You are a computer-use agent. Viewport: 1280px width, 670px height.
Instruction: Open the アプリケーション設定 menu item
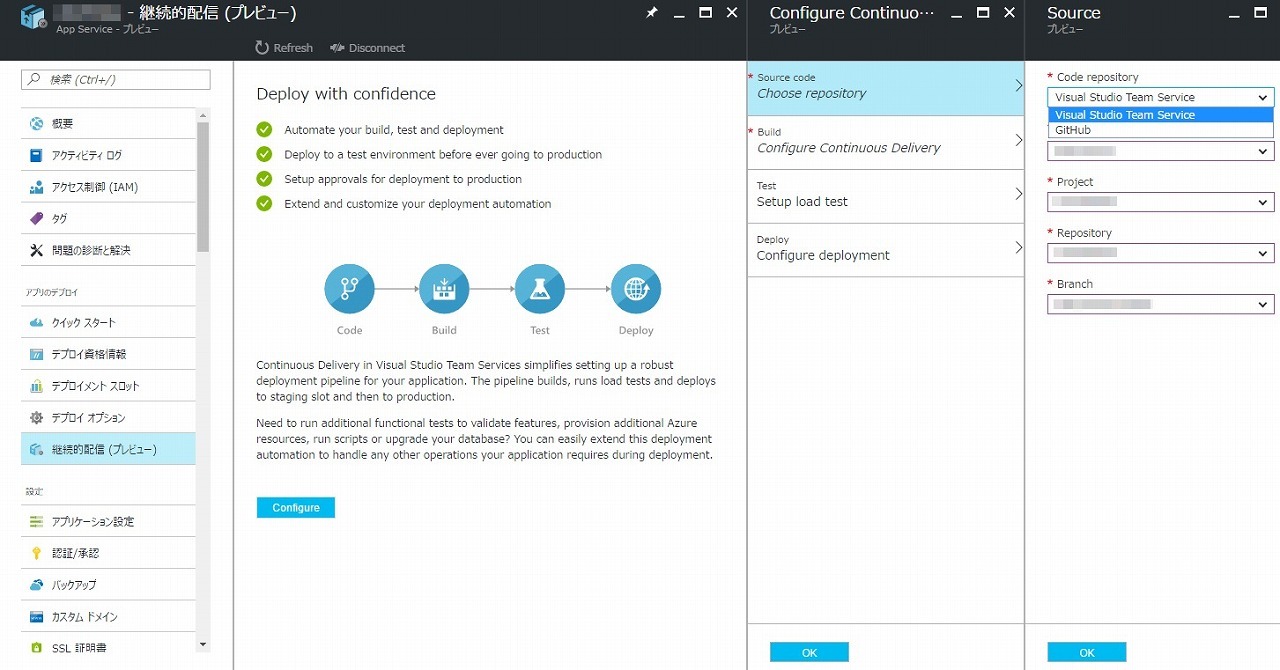pyautogui.click(x=108, y=522)
